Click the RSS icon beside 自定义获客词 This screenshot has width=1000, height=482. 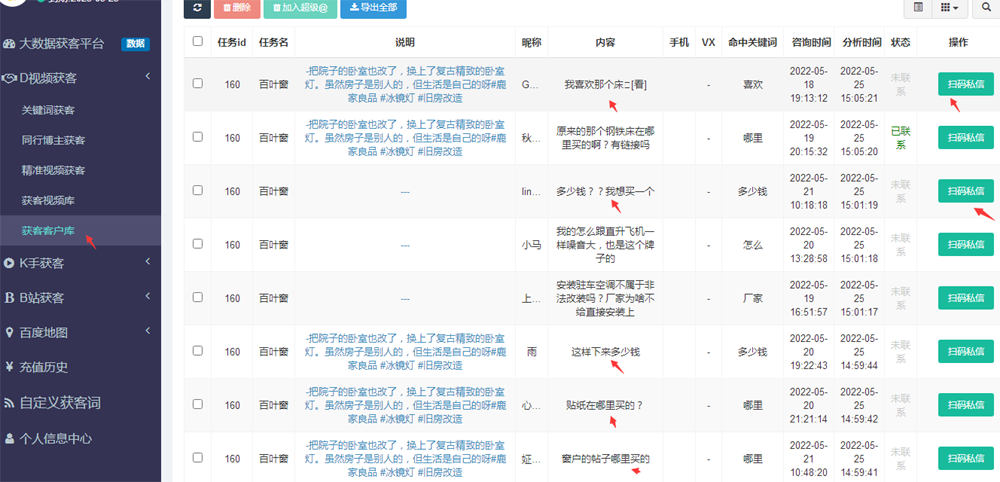pos(9,403)
